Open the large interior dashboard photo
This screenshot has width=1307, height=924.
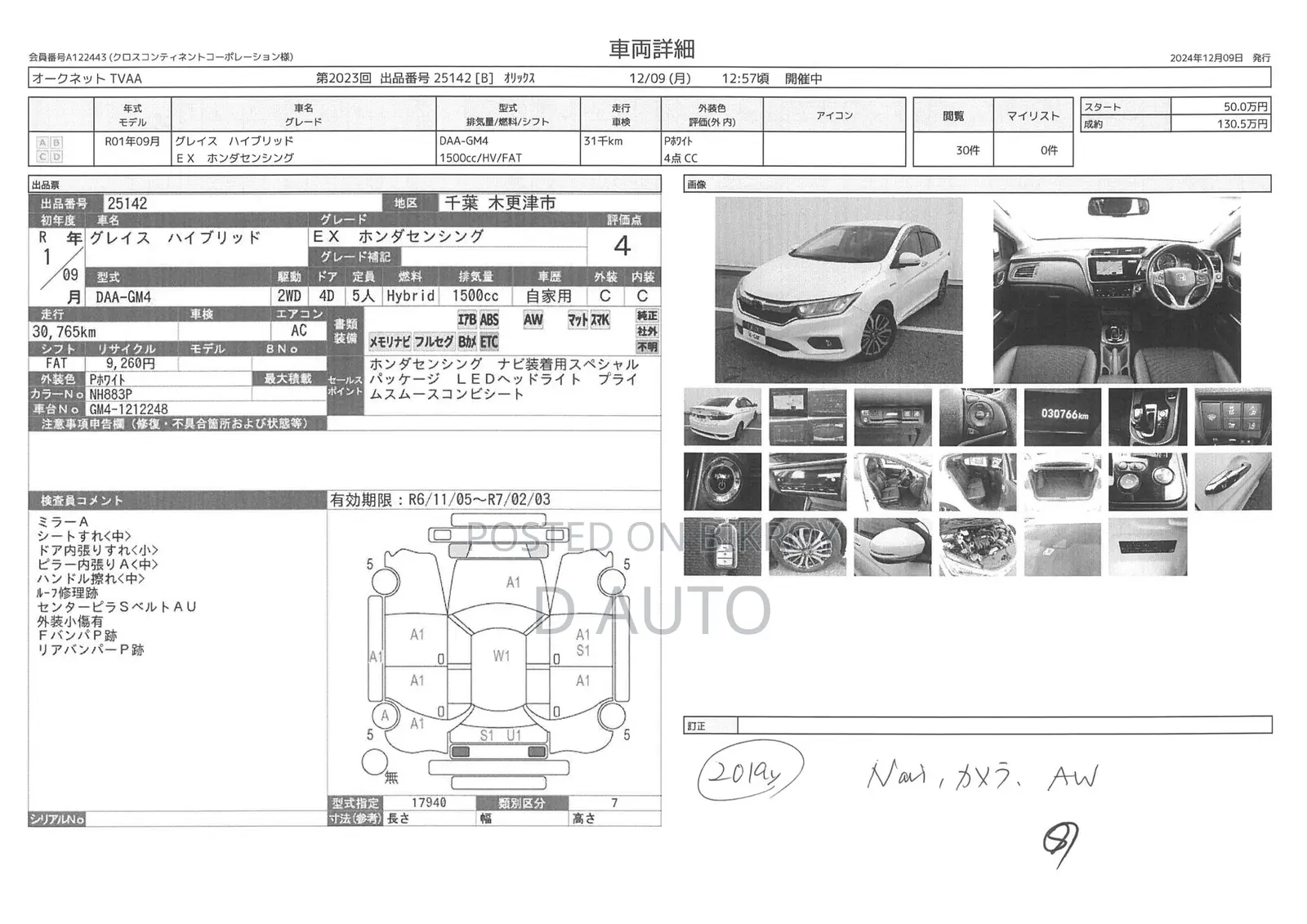[x=1117, y=290]
